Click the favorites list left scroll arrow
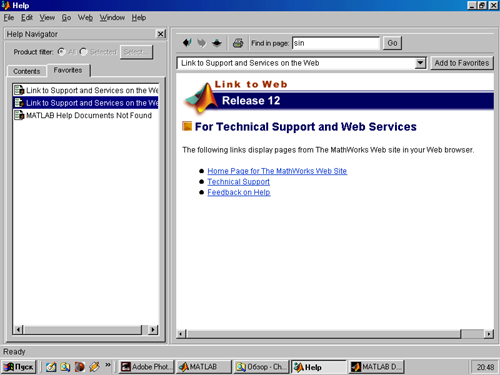Screen dimensions: 500x375 point(19,330)
